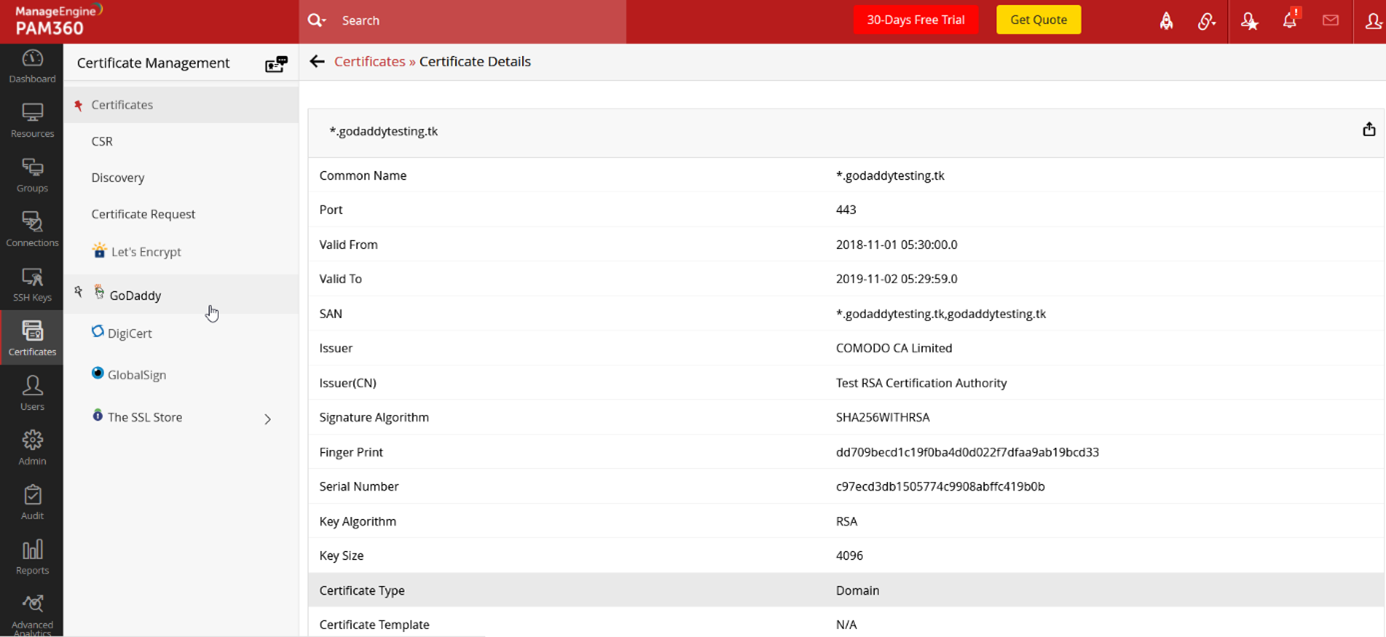
Task: Open the SSH Keys section
Action: [x=32, y=284]
